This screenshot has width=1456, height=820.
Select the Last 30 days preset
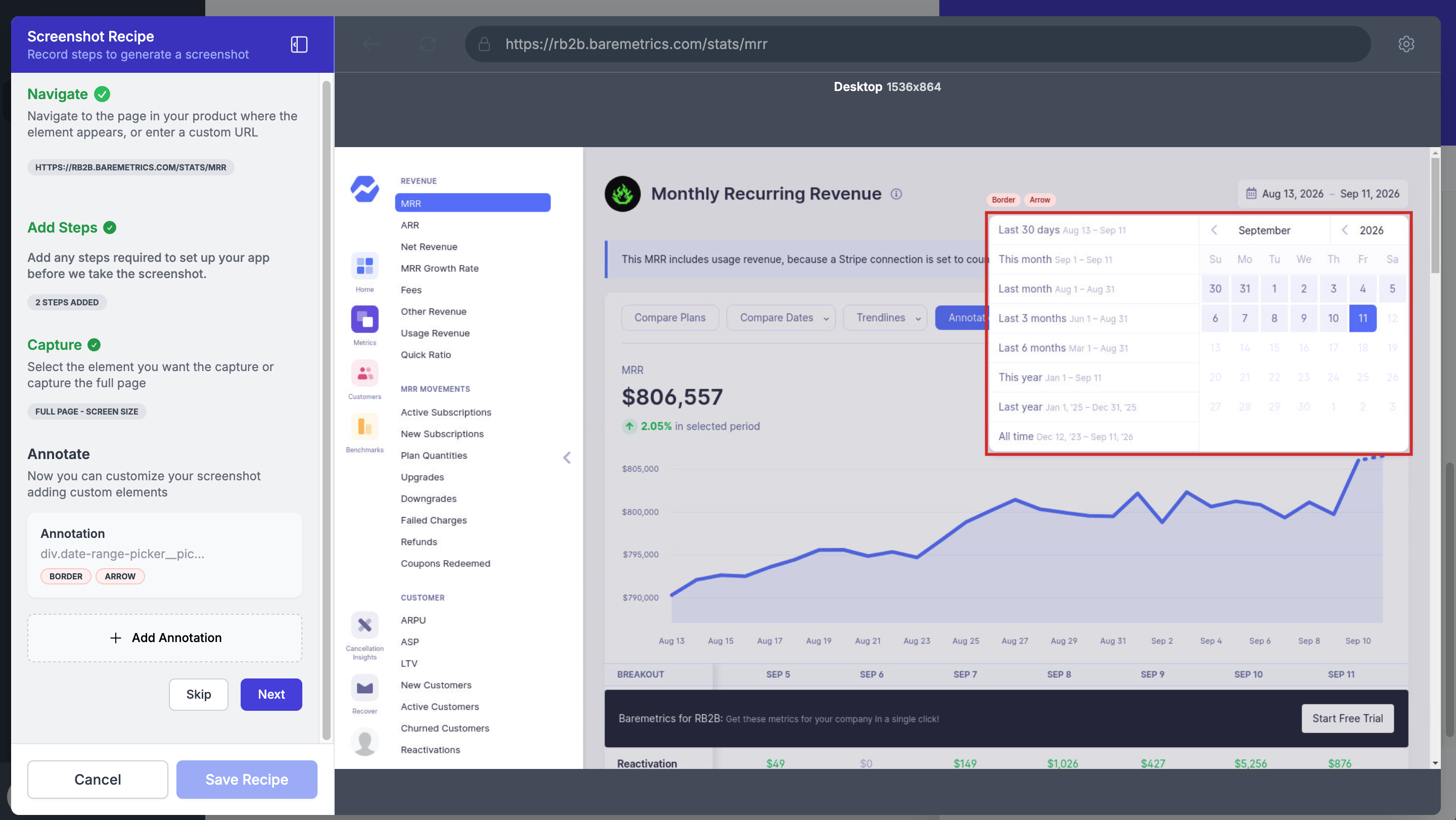[1094, 230]
